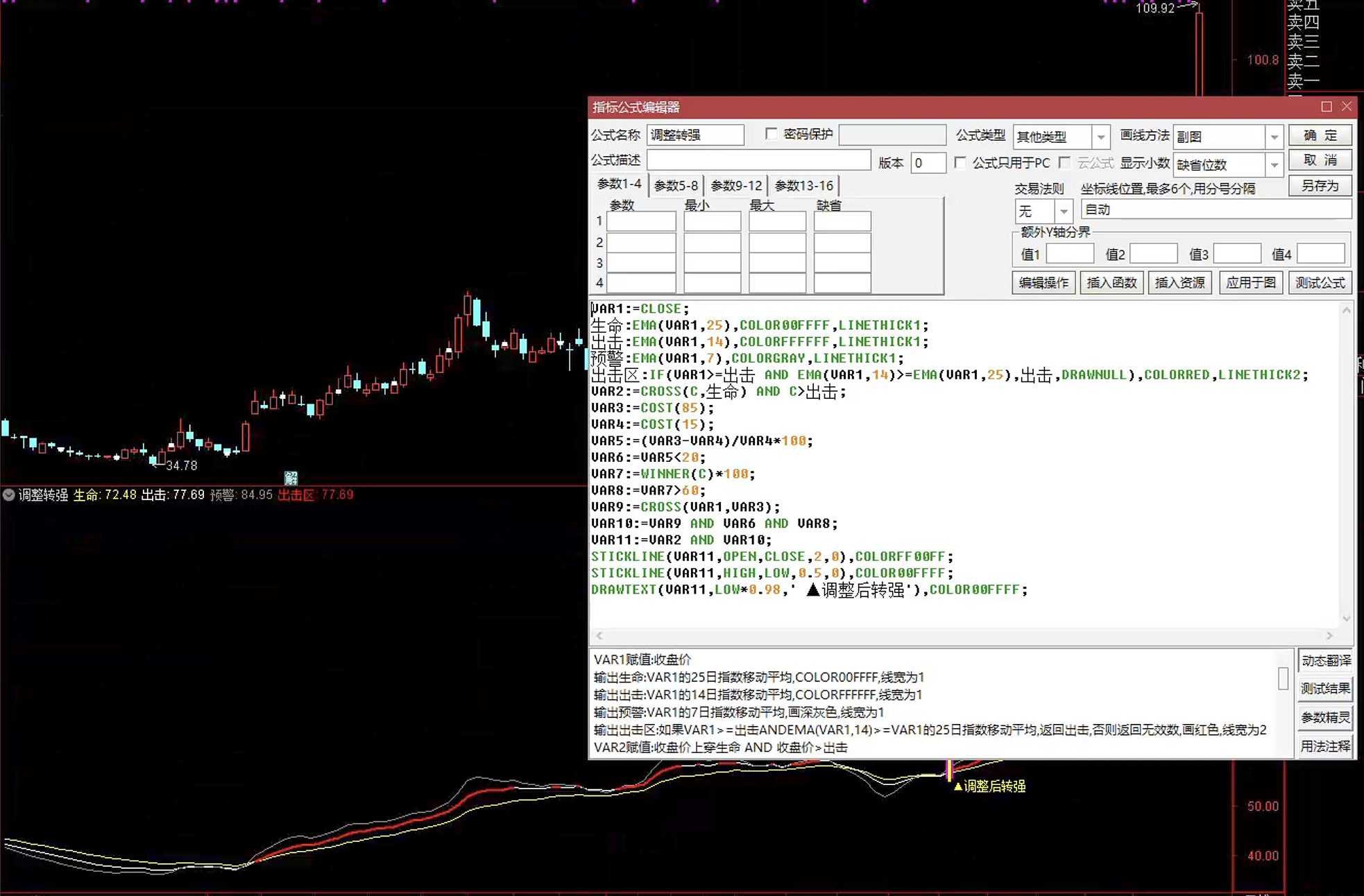Click the 公式名称 formula name field
The image size is (1364, 896).
tap(695, 135)
